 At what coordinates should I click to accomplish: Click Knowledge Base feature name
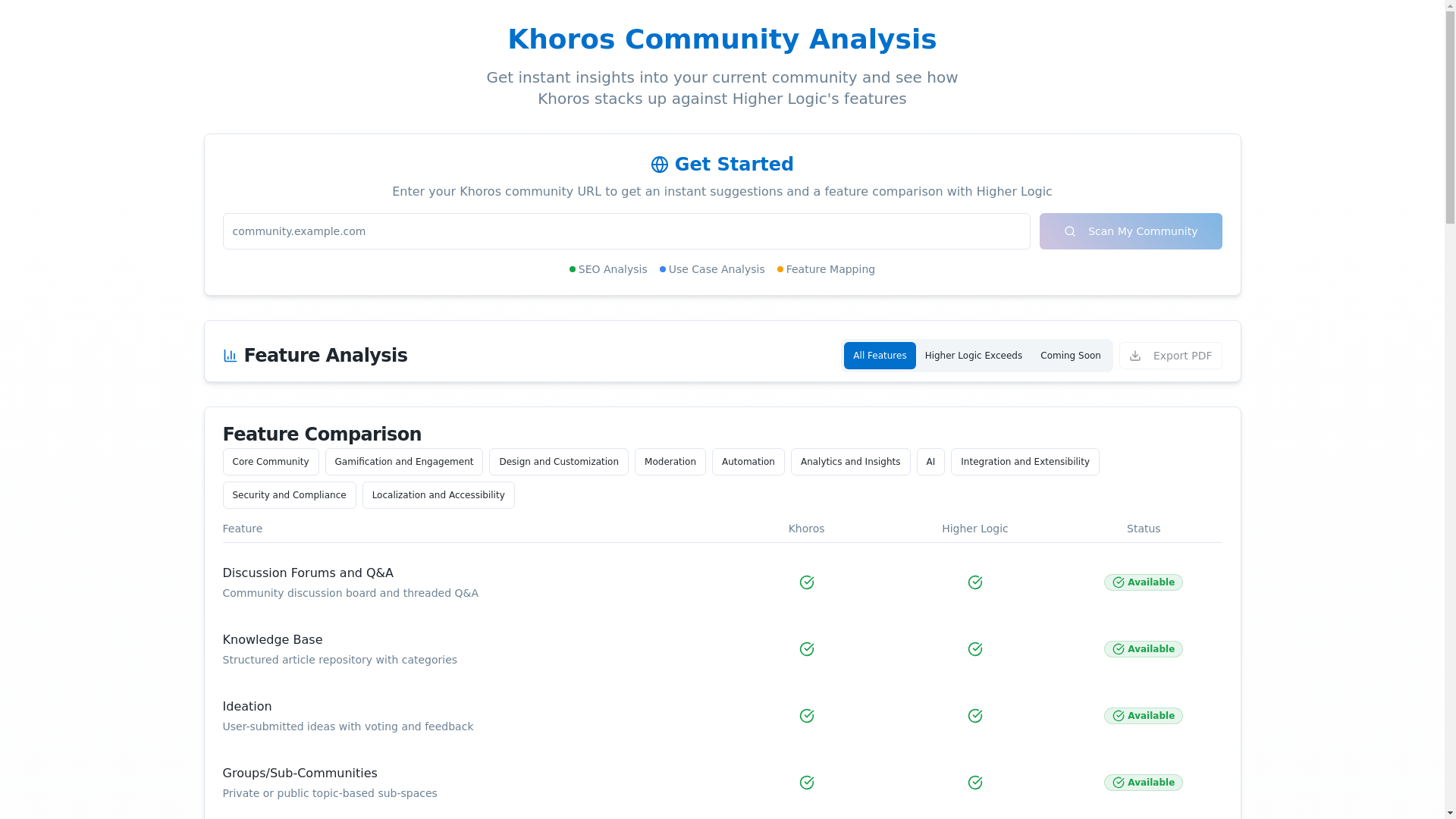(x=272, y=640)
